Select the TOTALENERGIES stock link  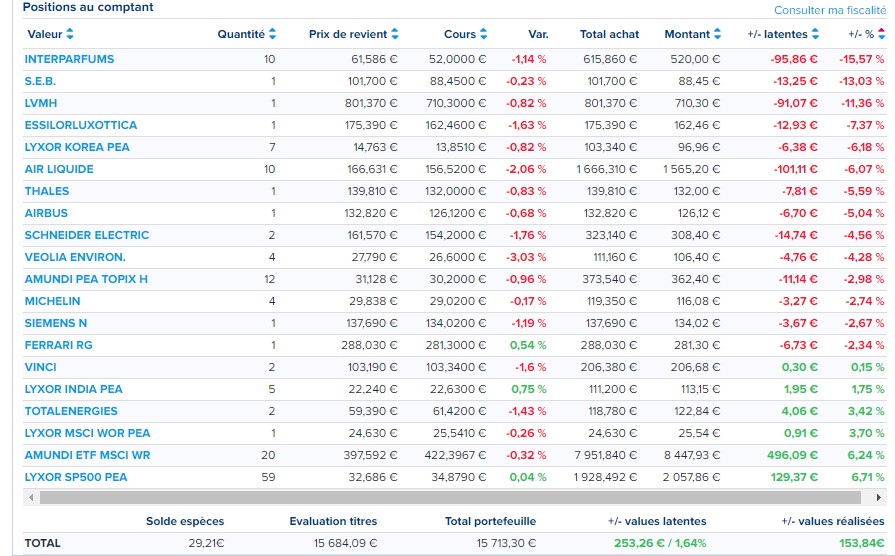click(x=71, y=411)
